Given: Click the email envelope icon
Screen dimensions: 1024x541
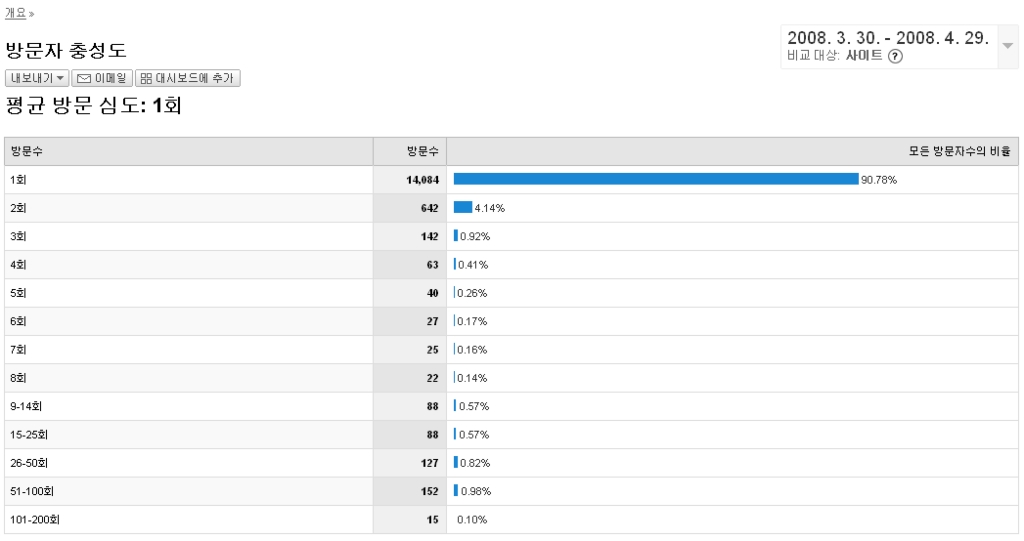Looking at the screenshot, I should click(x=84, y=78).
